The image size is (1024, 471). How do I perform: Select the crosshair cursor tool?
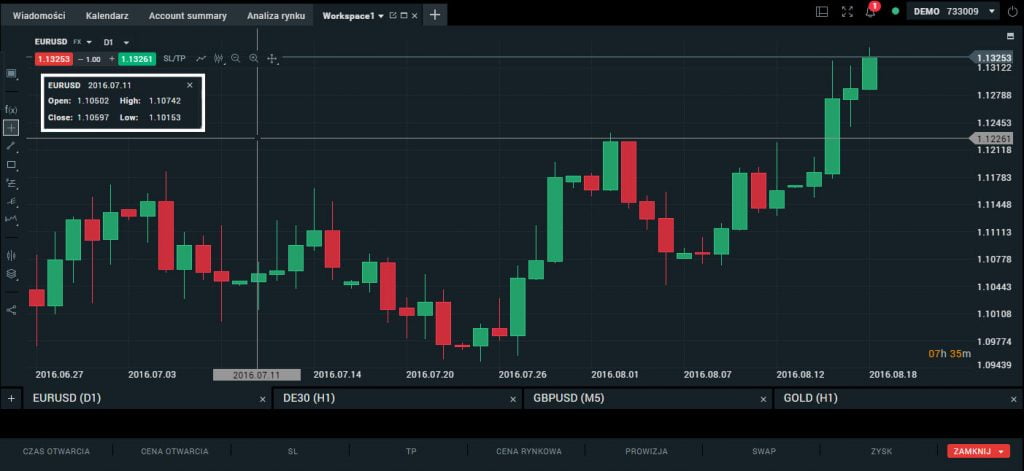[11, 128]
